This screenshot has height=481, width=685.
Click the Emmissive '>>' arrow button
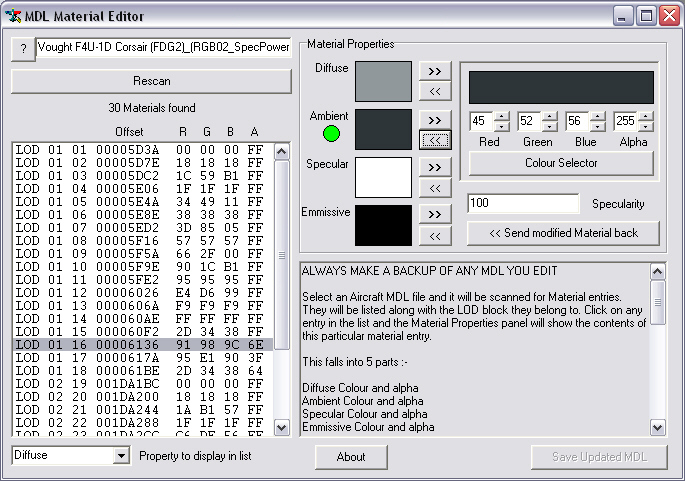coord(434,214)
